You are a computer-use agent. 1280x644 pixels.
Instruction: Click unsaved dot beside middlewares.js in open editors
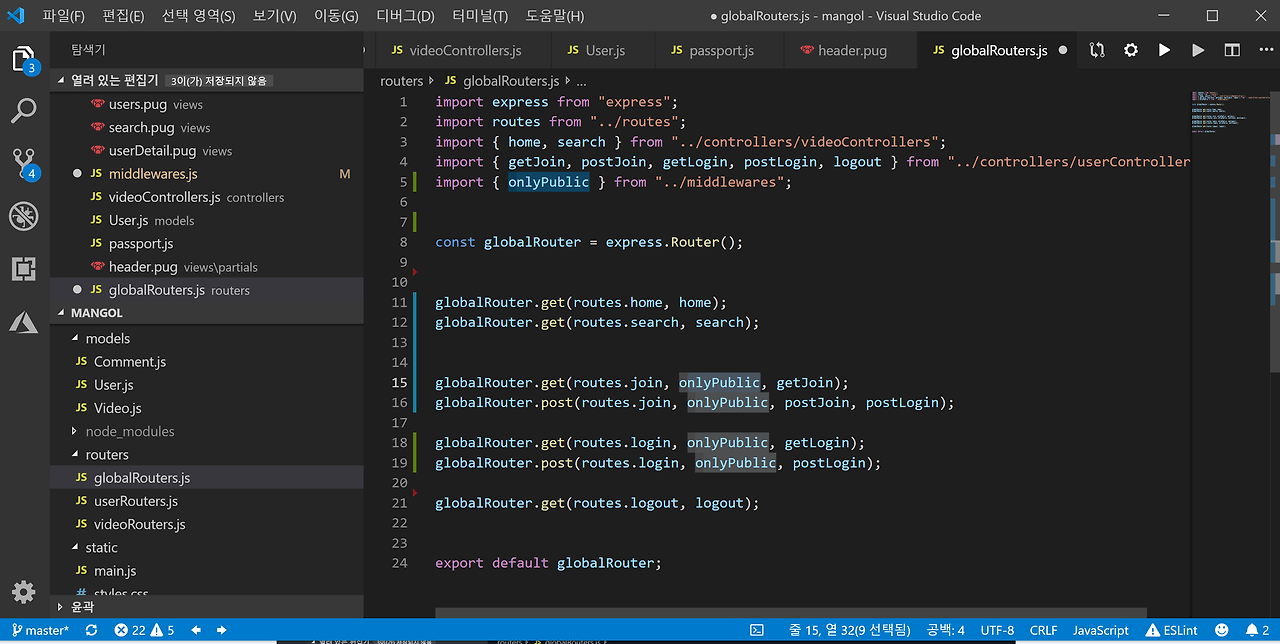point(77,174)
